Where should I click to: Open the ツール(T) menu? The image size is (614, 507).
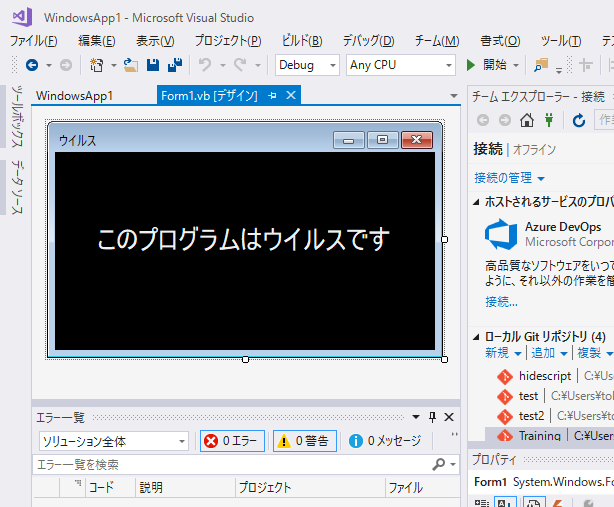561,41
